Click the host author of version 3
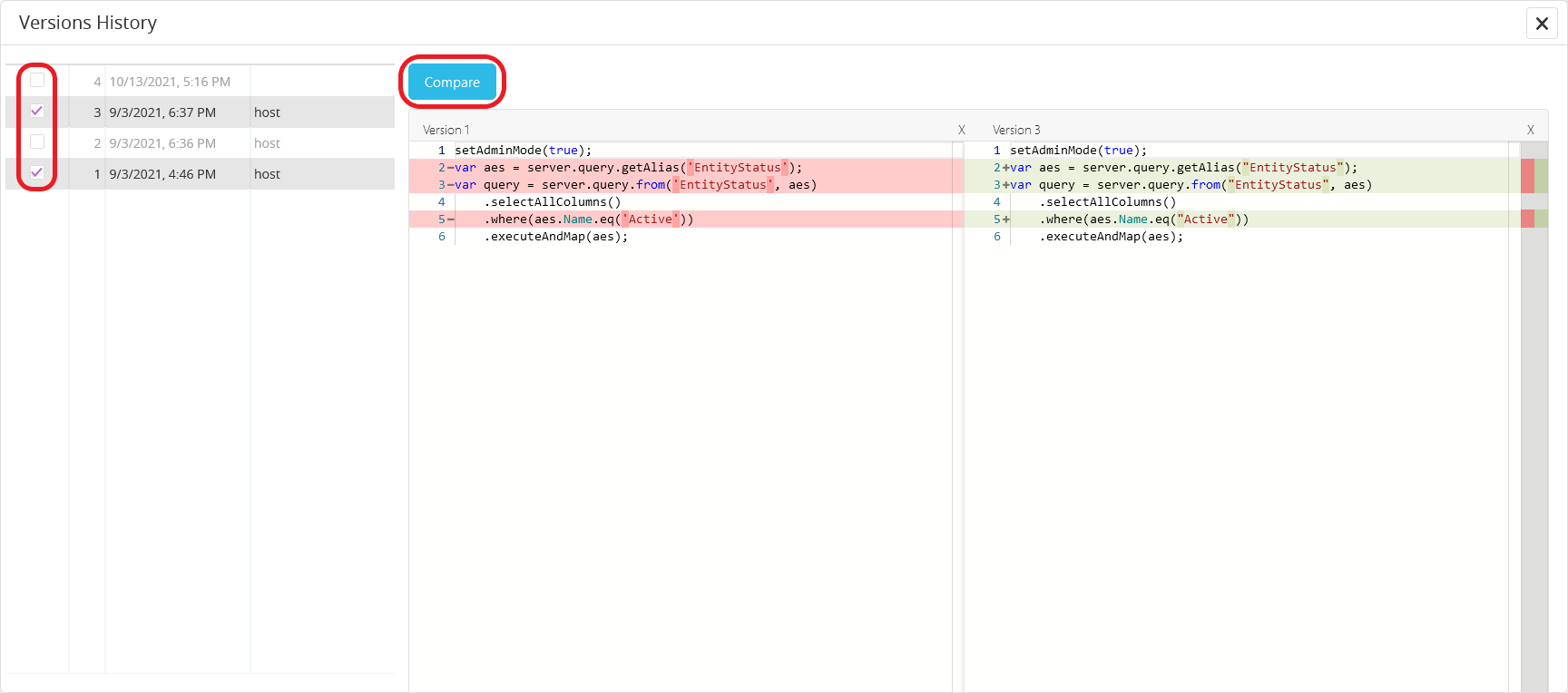 tap(267, 112)
